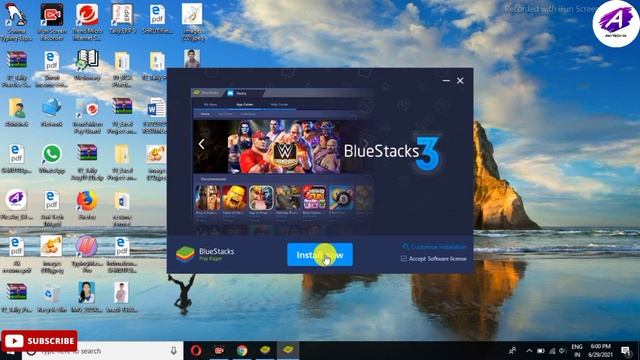Open the Trend Micro Internet Security shortcut
This screenshot has height=360, width=640.
coord(87,22)
